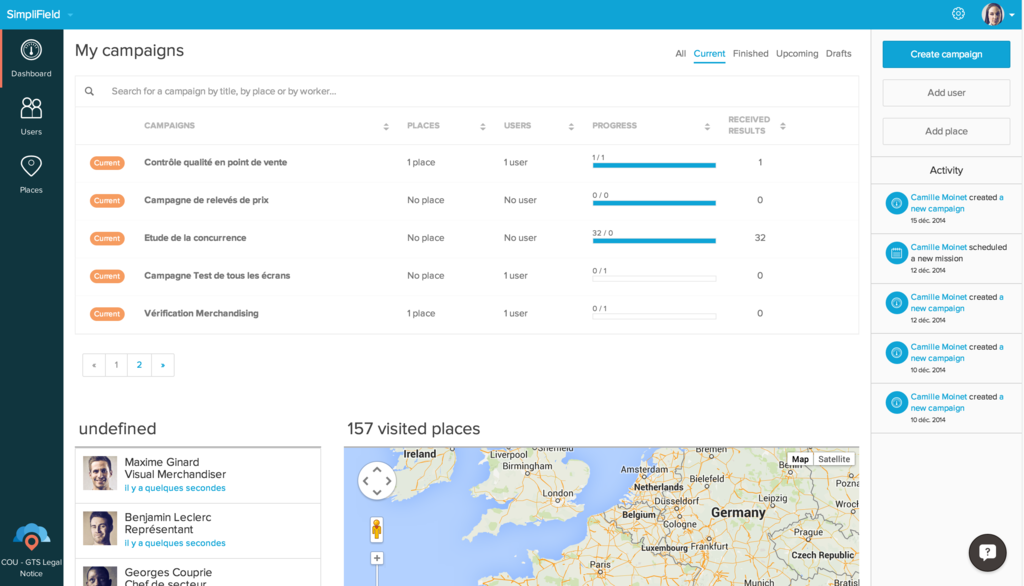This screenshot has width=1024, height=586.
Task: Open the SimpliField logo dropdown chevron
Action: (x=68, y=14)
